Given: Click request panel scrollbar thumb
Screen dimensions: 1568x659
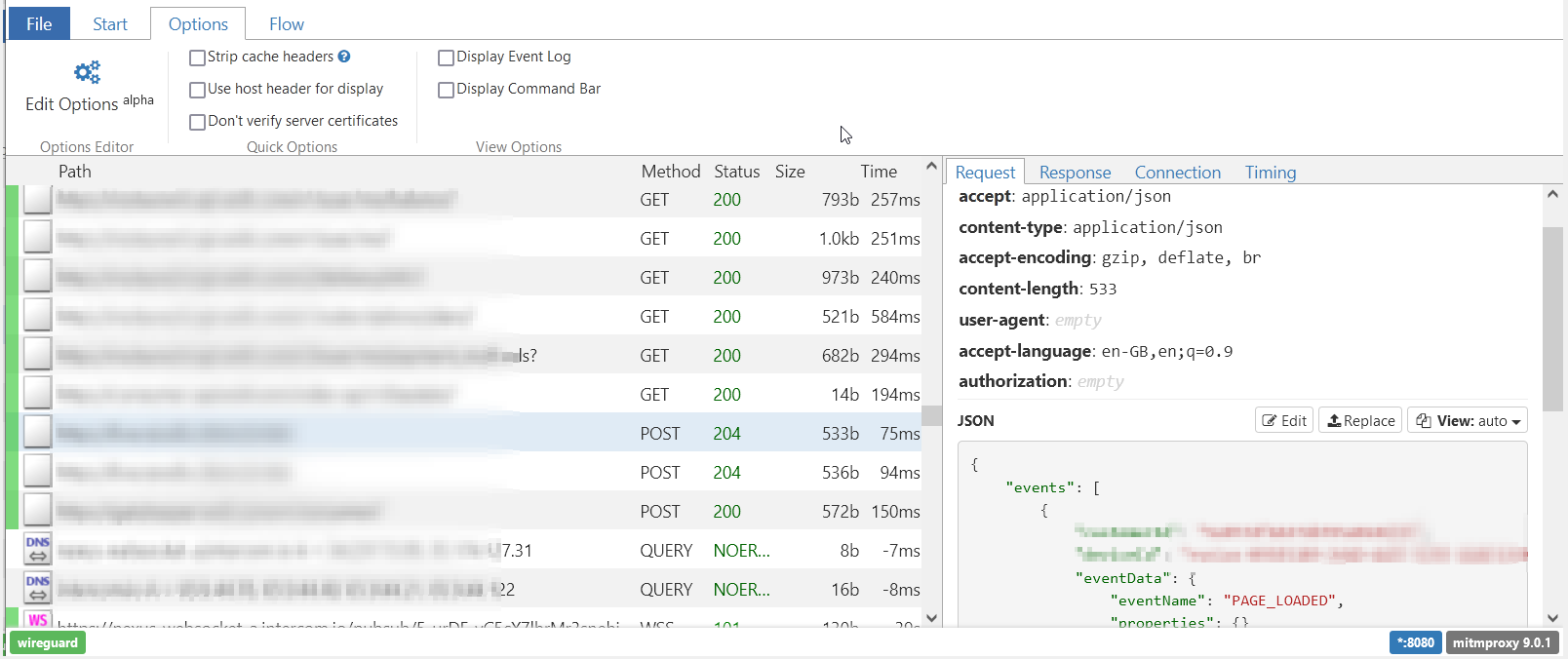Looking at the screenshot, I should 1552,319.
